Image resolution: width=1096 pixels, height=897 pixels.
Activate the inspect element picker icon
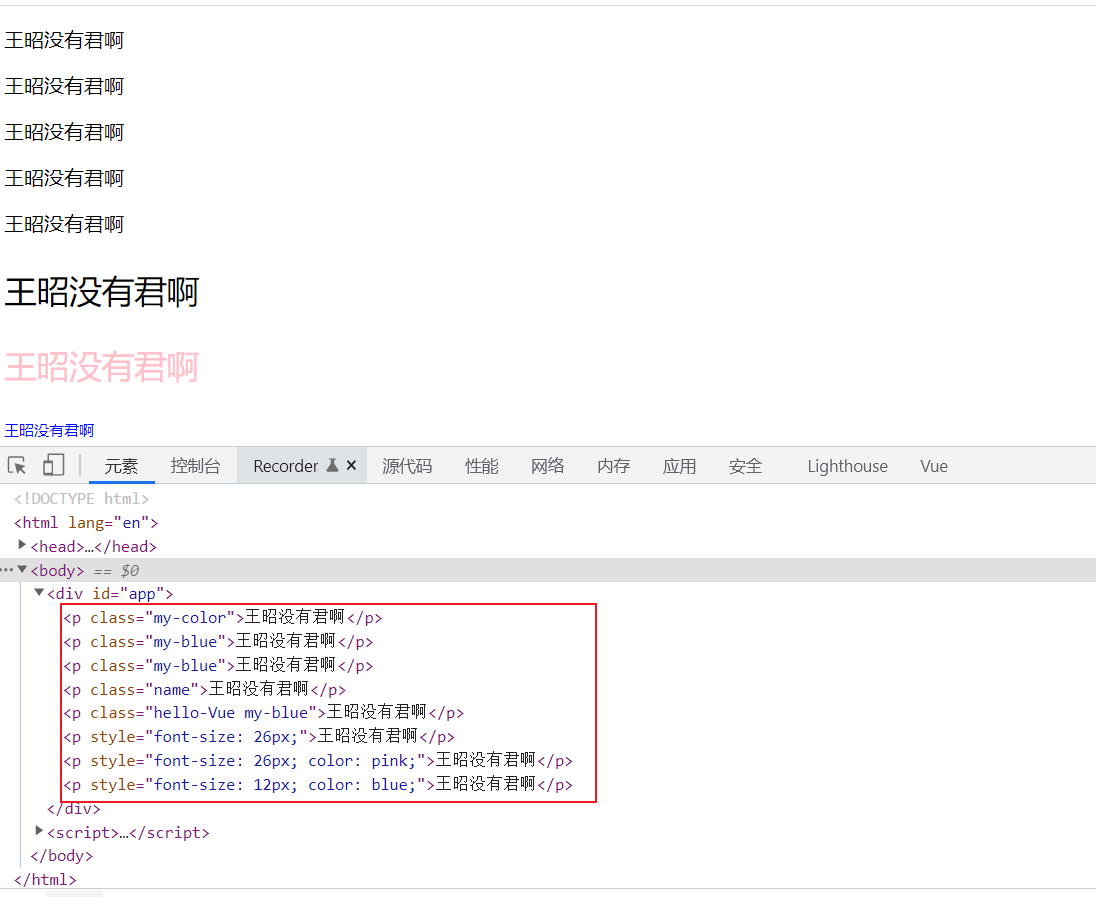[x=17, y=466]
